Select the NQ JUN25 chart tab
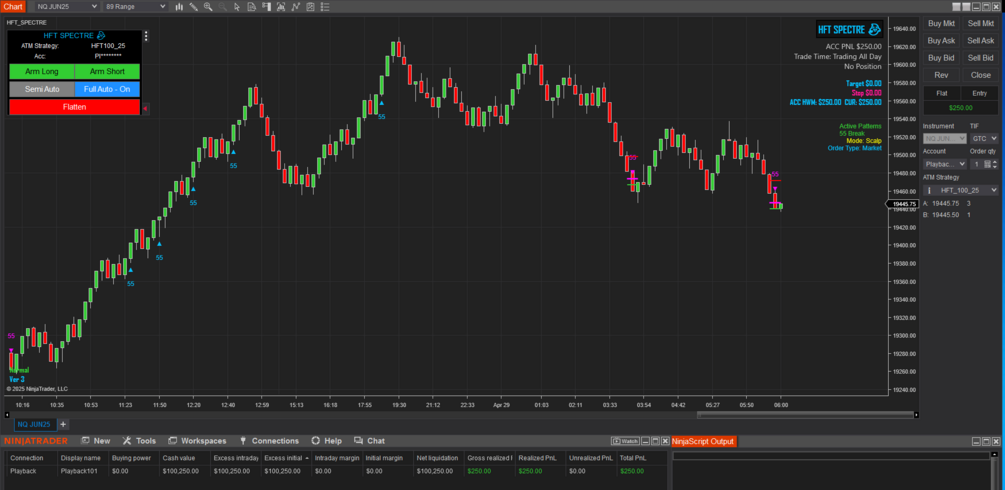The image size is (1005, 490). pos(35,425)
